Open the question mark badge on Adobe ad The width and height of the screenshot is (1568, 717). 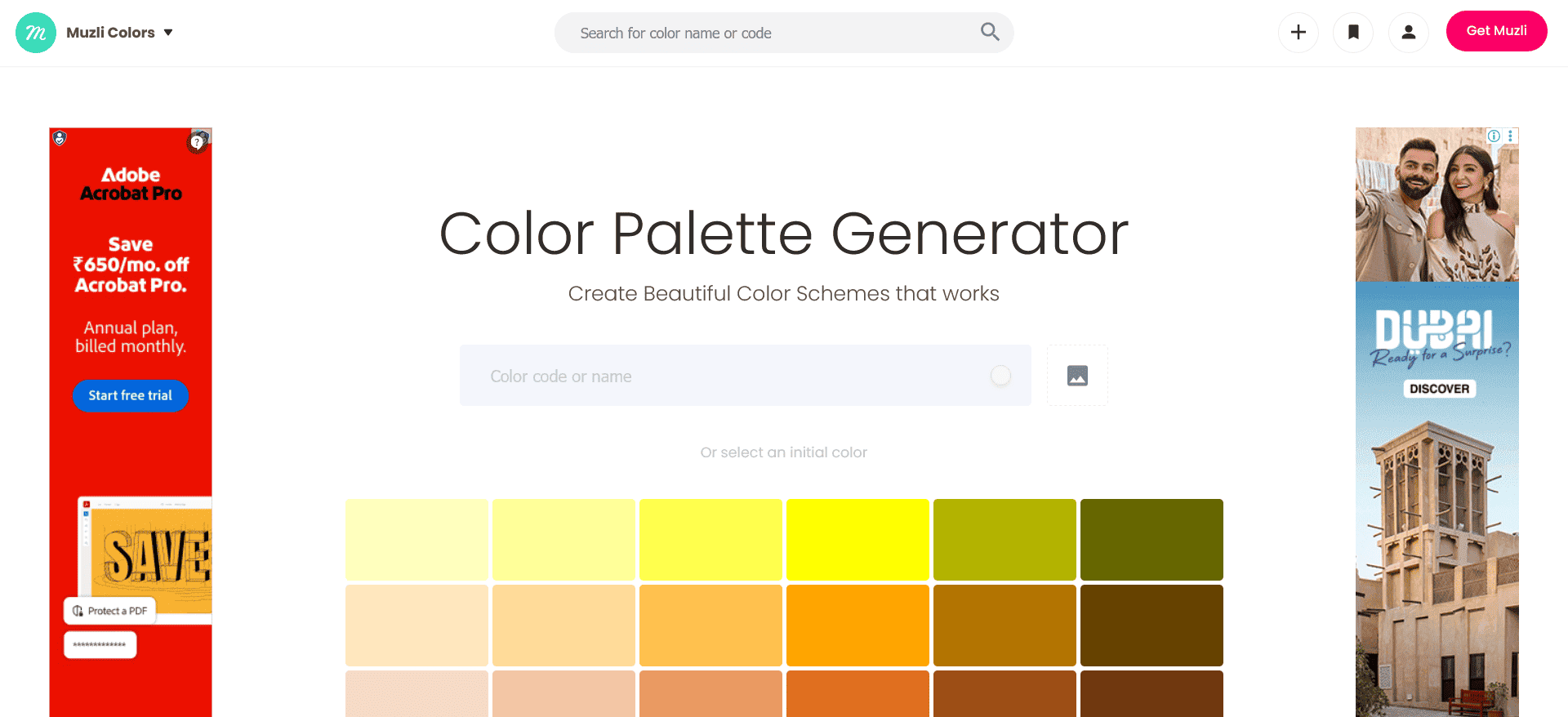(x=197, y=140)
